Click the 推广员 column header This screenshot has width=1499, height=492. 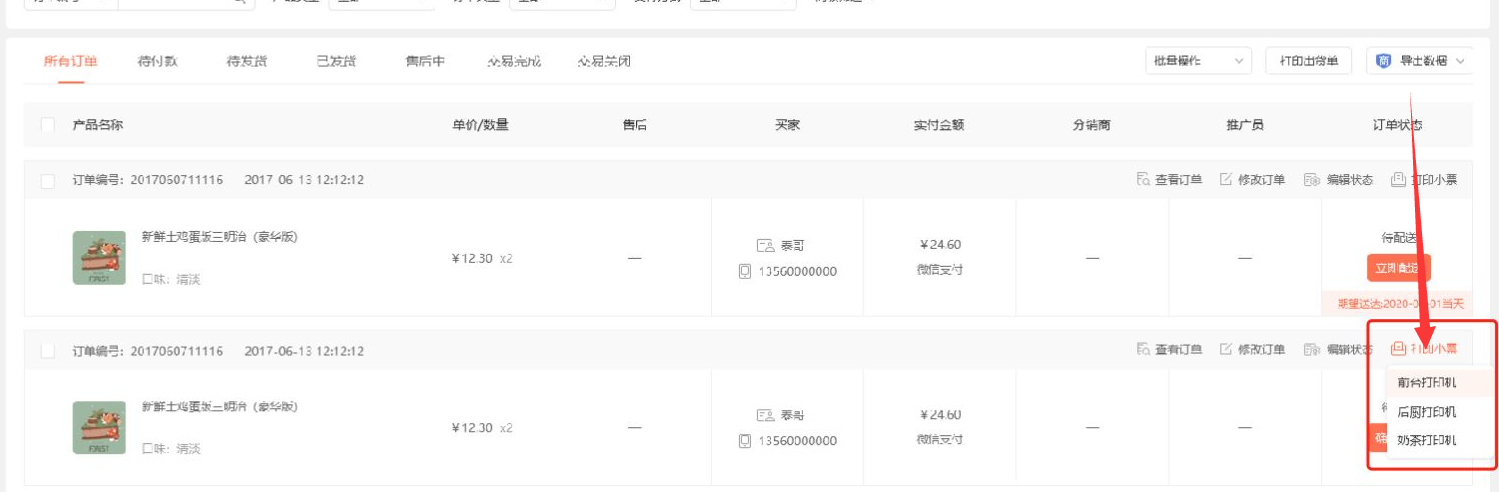coord(1245,125)
